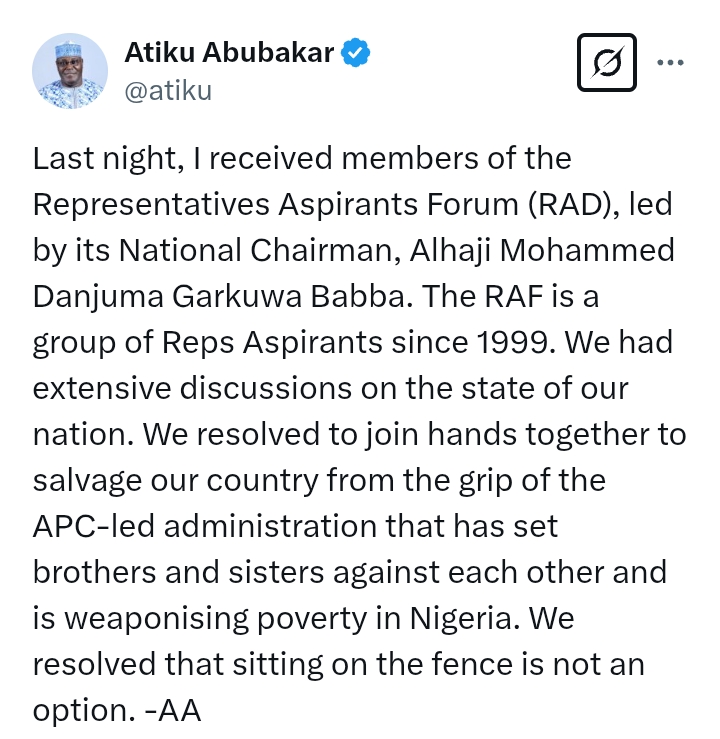Screen dimensions: 720x739
Task: Click the words 'brothers and sisters'
Action: (179, 572)
